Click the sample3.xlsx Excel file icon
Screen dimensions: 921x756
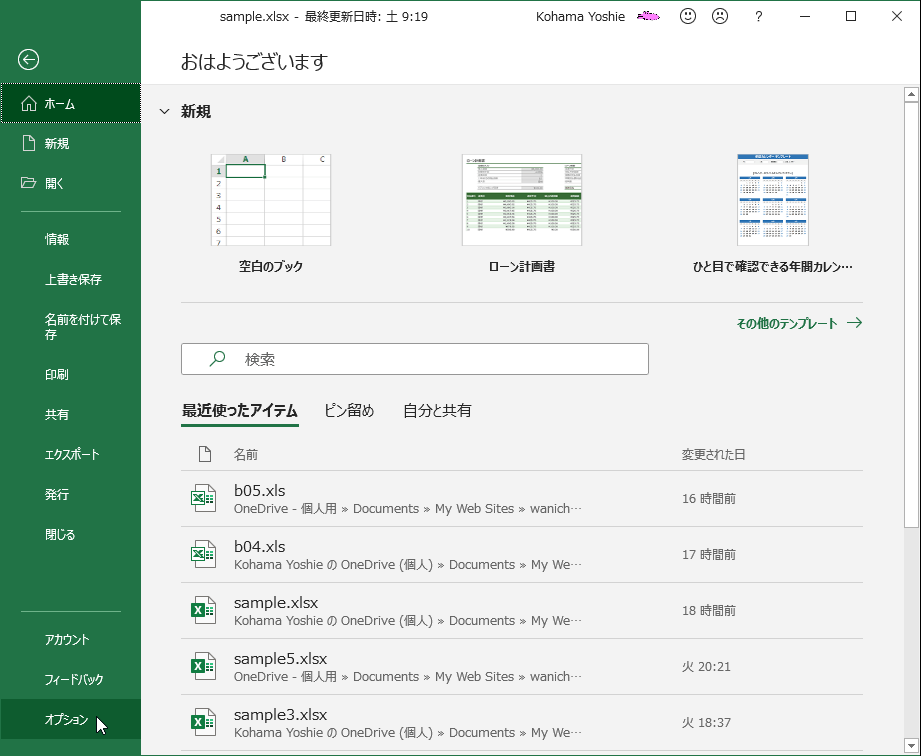click(203, 722)
